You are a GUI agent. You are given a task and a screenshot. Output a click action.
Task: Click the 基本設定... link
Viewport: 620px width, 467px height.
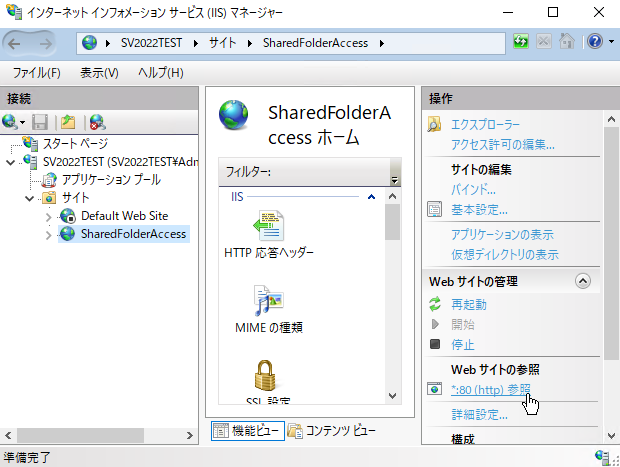tap(480, 210)
